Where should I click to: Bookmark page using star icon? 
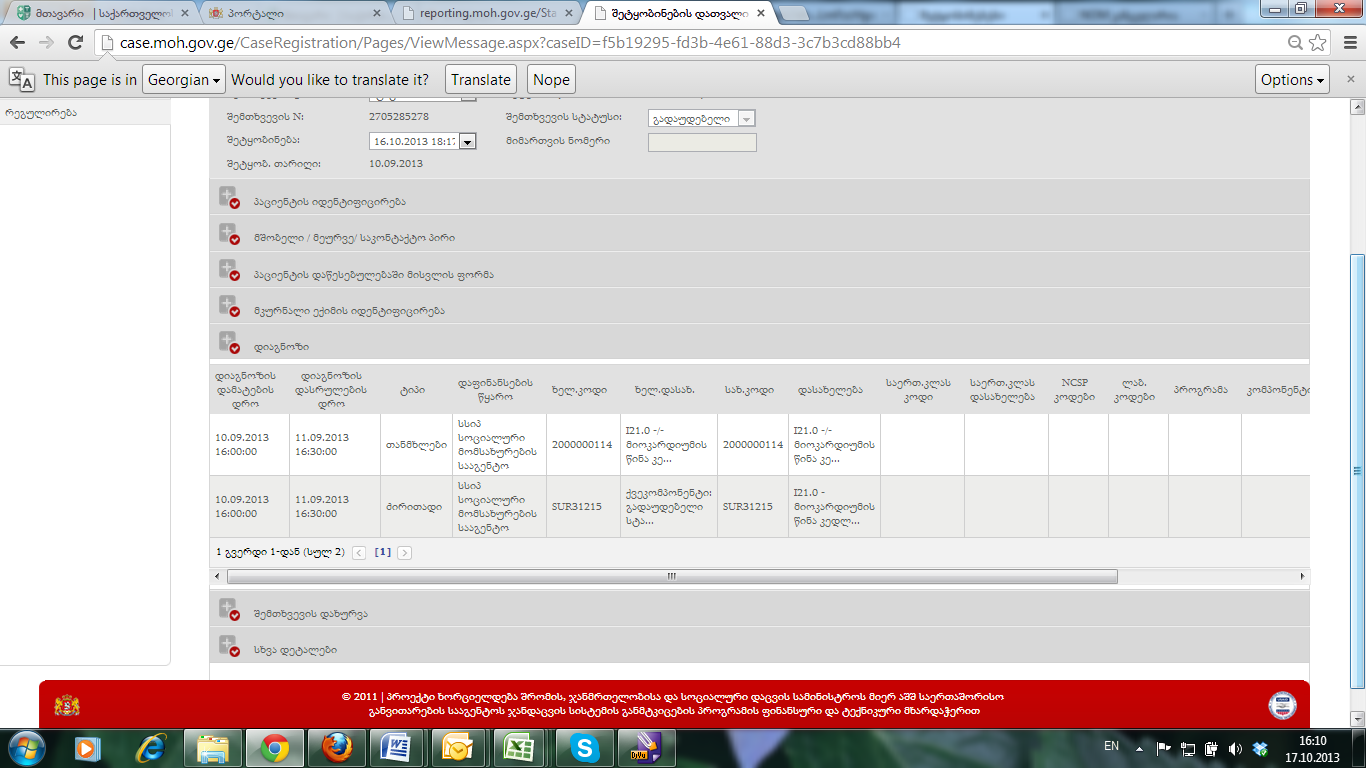1318,43
